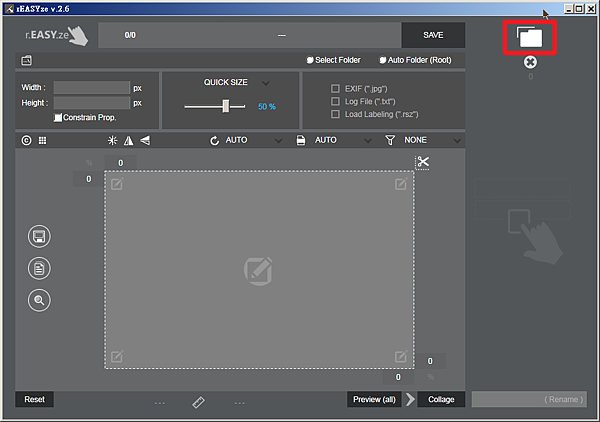Move the quick size 50 % slider handle

click(226, 106)
